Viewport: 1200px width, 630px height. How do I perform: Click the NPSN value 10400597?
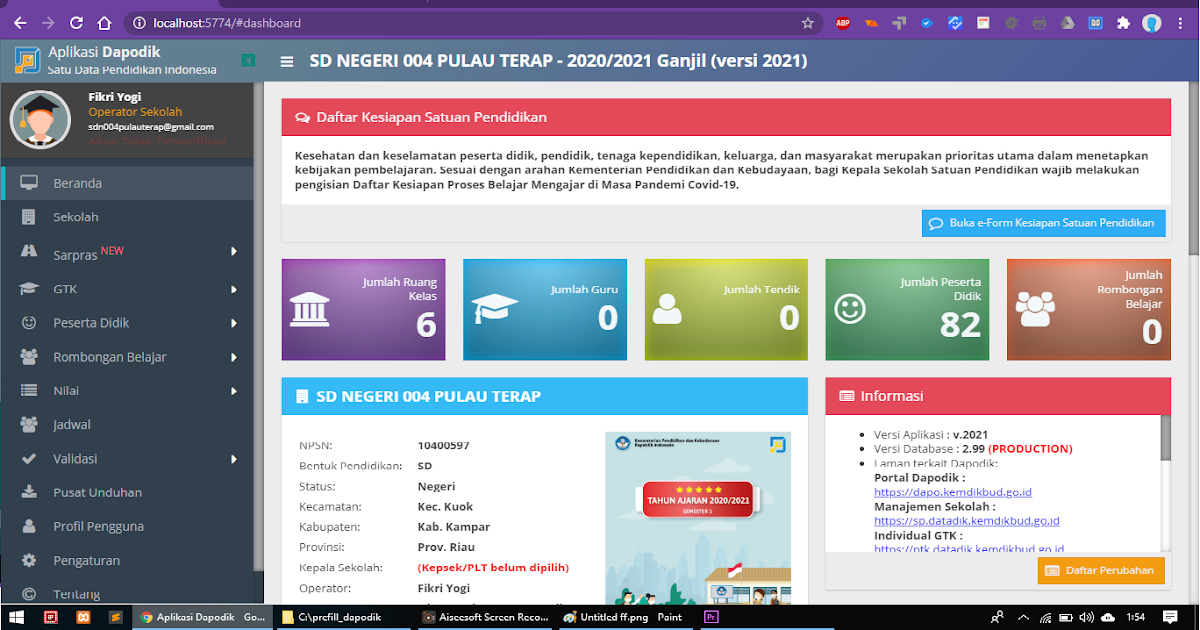(x=443, y=446)
